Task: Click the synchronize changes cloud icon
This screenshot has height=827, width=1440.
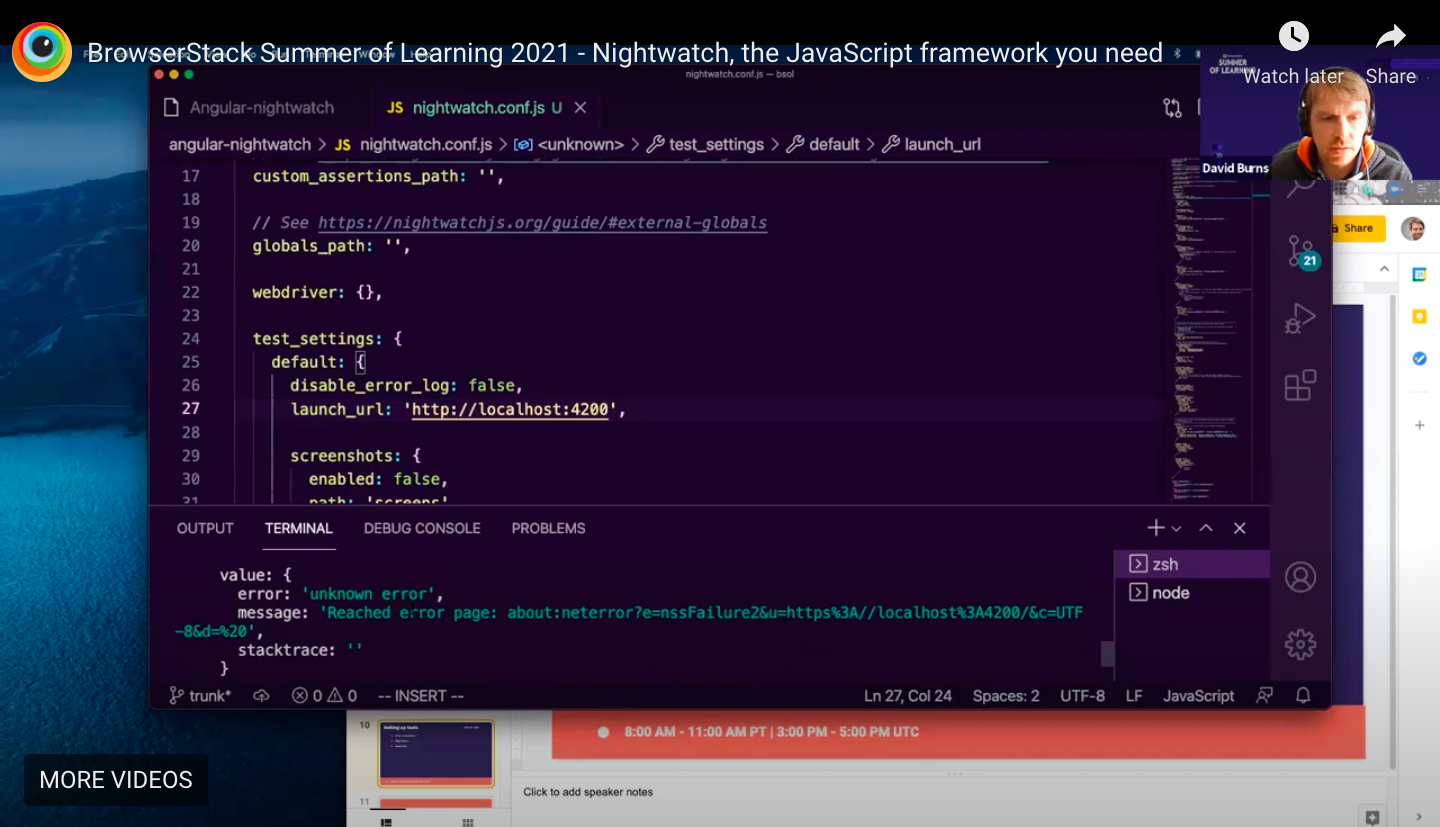Action: 262,696
